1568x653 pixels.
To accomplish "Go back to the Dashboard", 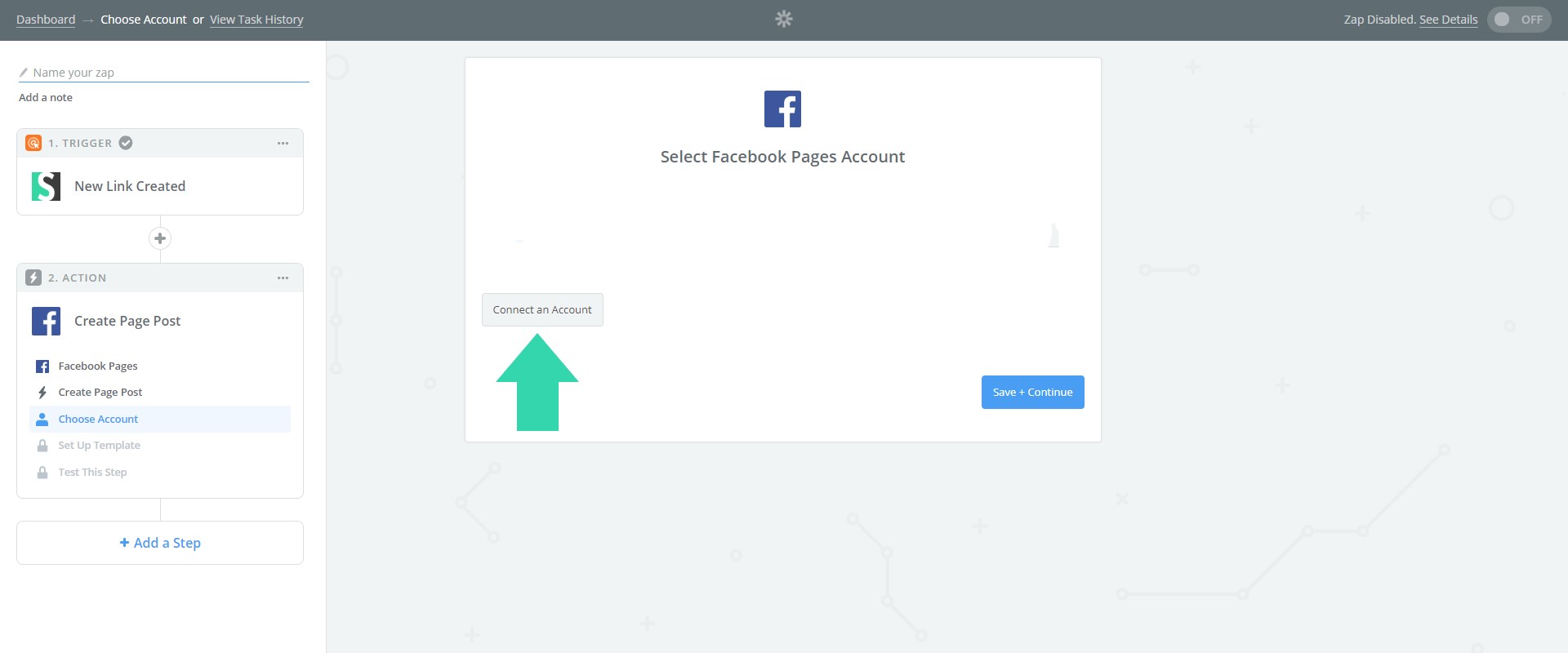I will click(x=46, y=19).
